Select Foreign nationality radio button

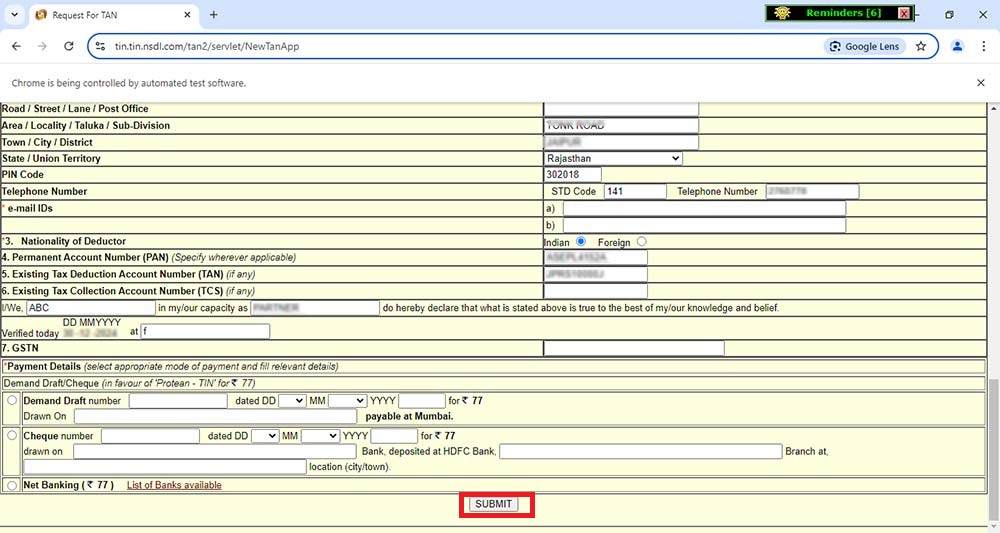pos(641,242)
